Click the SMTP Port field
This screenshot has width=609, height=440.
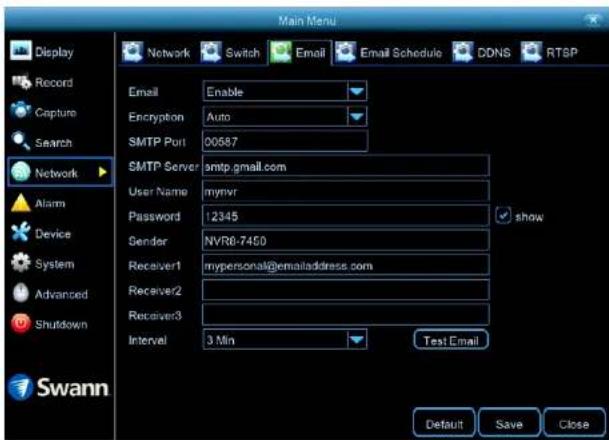pyautogui.click(x=285, y=141)
